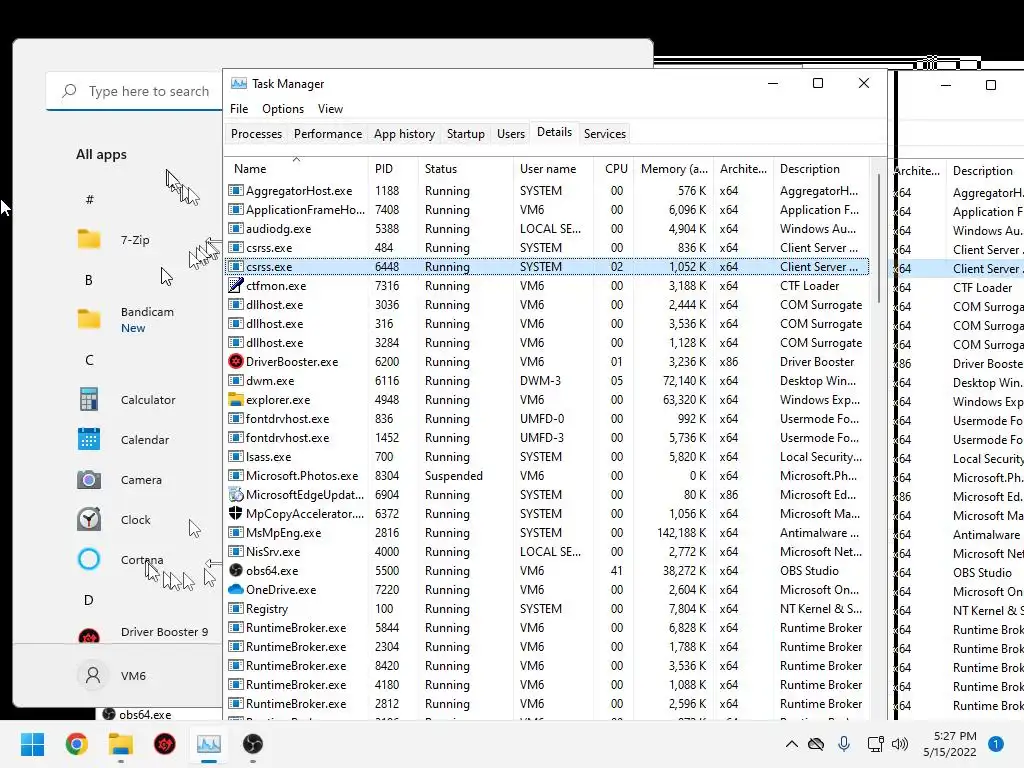Open File Explorer from the taskbar
Screen dimensions: 1024x768
(121, 744)
